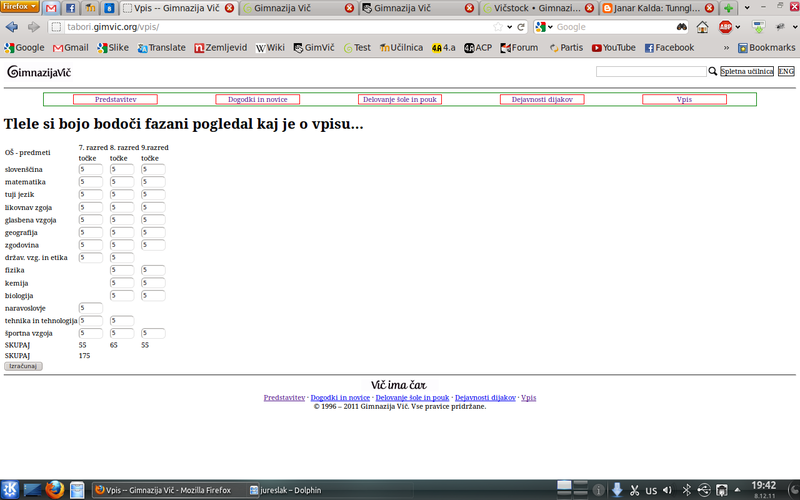Screen dimensions: 800x500
Task: Open the pinned Gmail tab
Action: (51, 8)
